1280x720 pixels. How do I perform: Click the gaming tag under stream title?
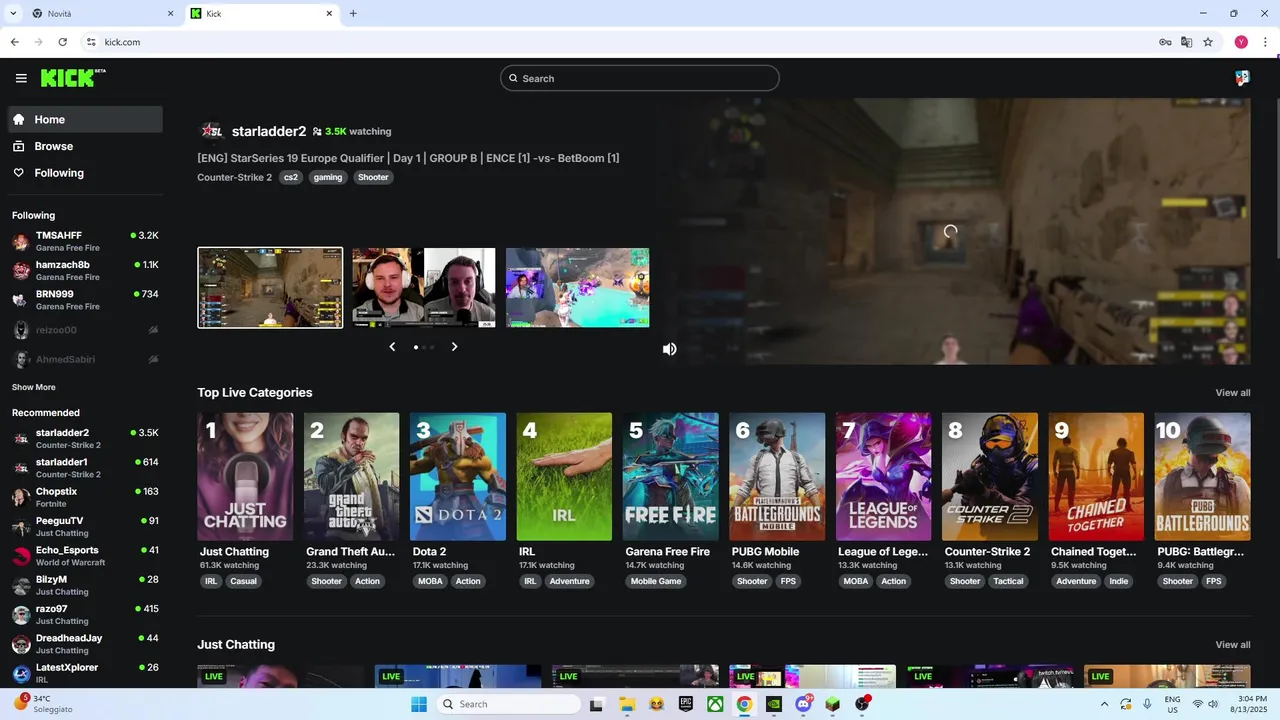(328, 177)
